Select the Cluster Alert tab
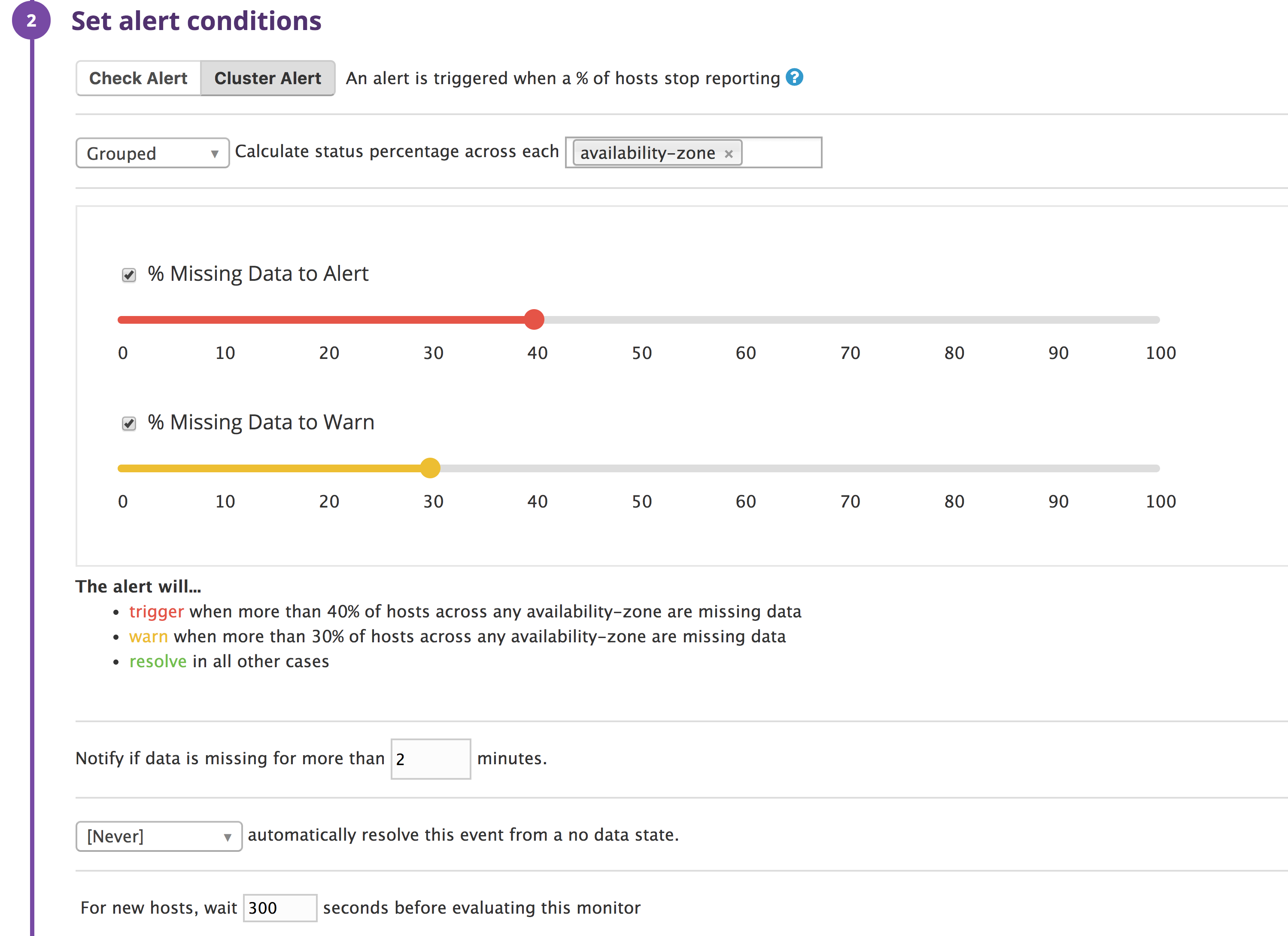 pos(267,78)
